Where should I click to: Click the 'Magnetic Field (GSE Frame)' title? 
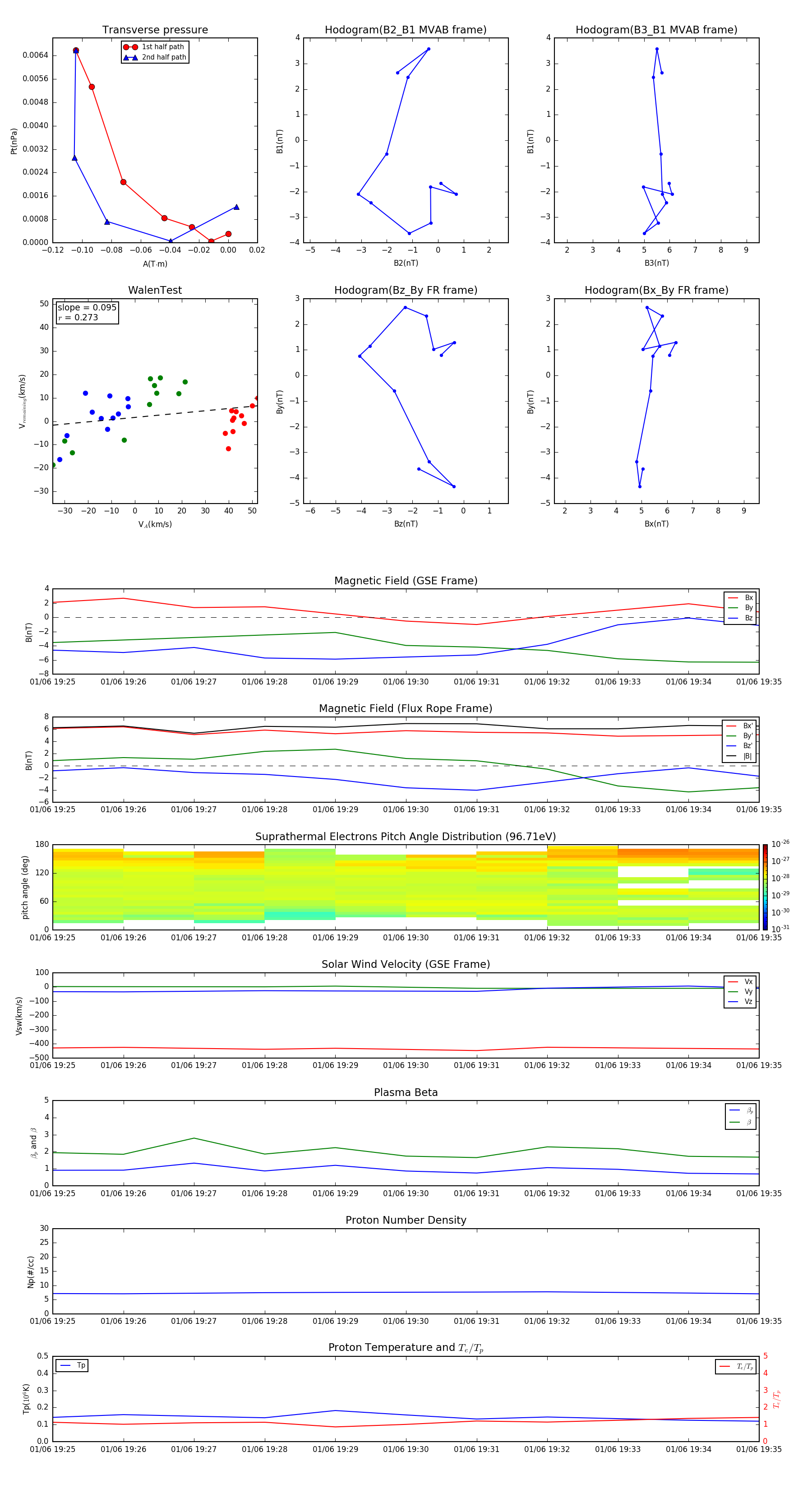point(406,581)
